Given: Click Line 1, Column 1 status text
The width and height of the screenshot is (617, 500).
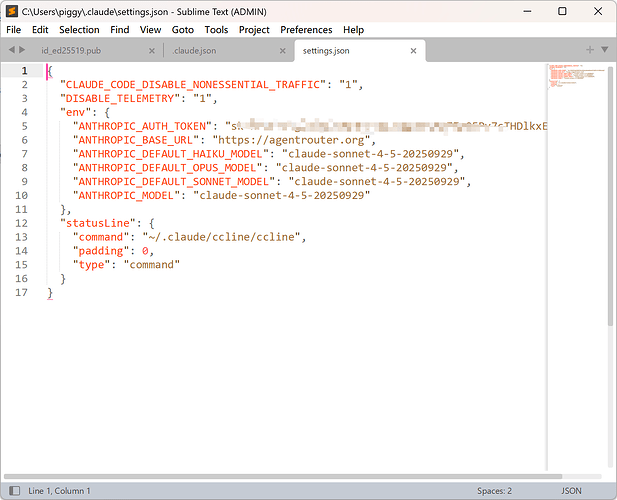Looking at the screenshot, I should point(59,491).
